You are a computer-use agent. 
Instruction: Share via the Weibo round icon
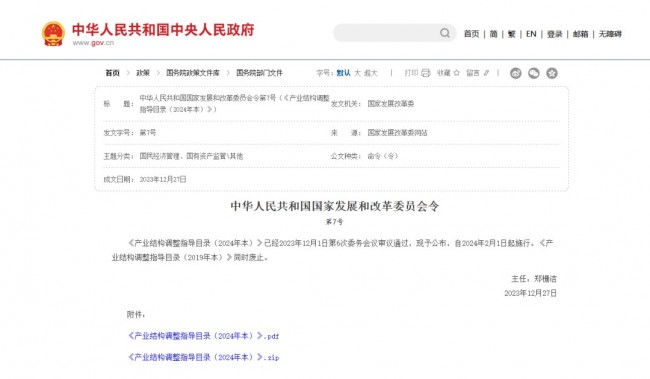[516, 73]
